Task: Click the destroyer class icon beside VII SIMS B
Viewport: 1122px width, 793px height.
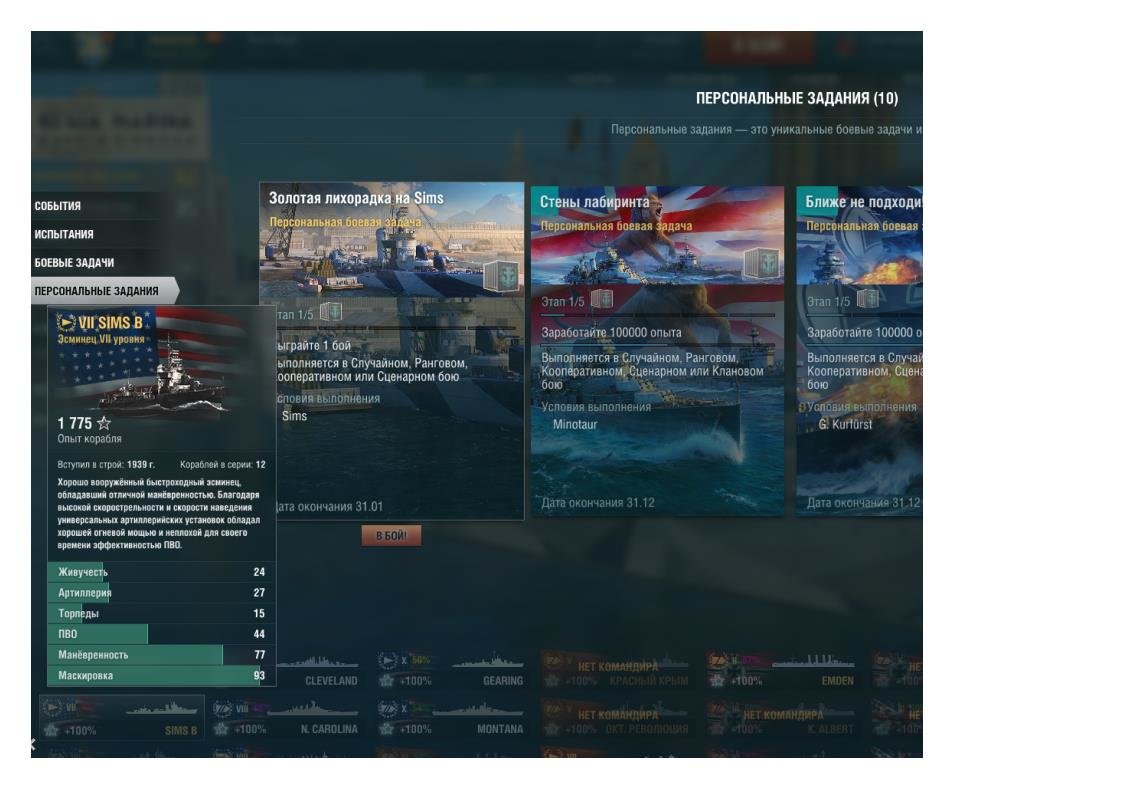Action: click(x=66, y=322)
